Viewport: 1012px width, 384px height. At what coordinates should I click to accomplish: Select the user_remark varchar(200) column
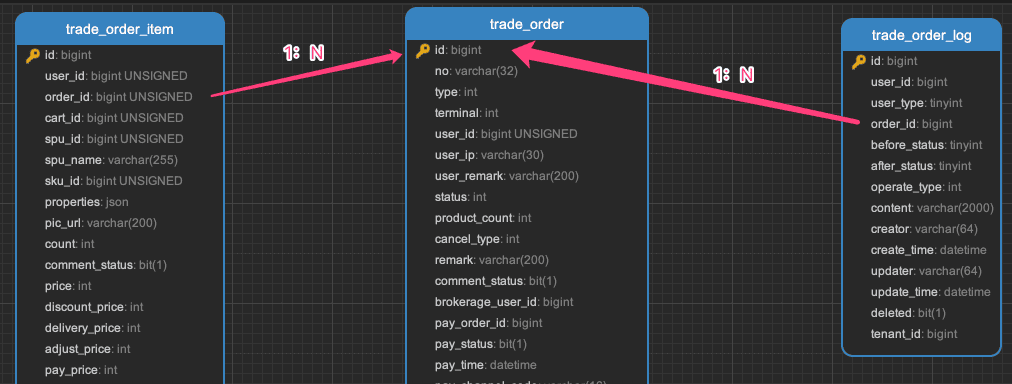coord(507,176)
